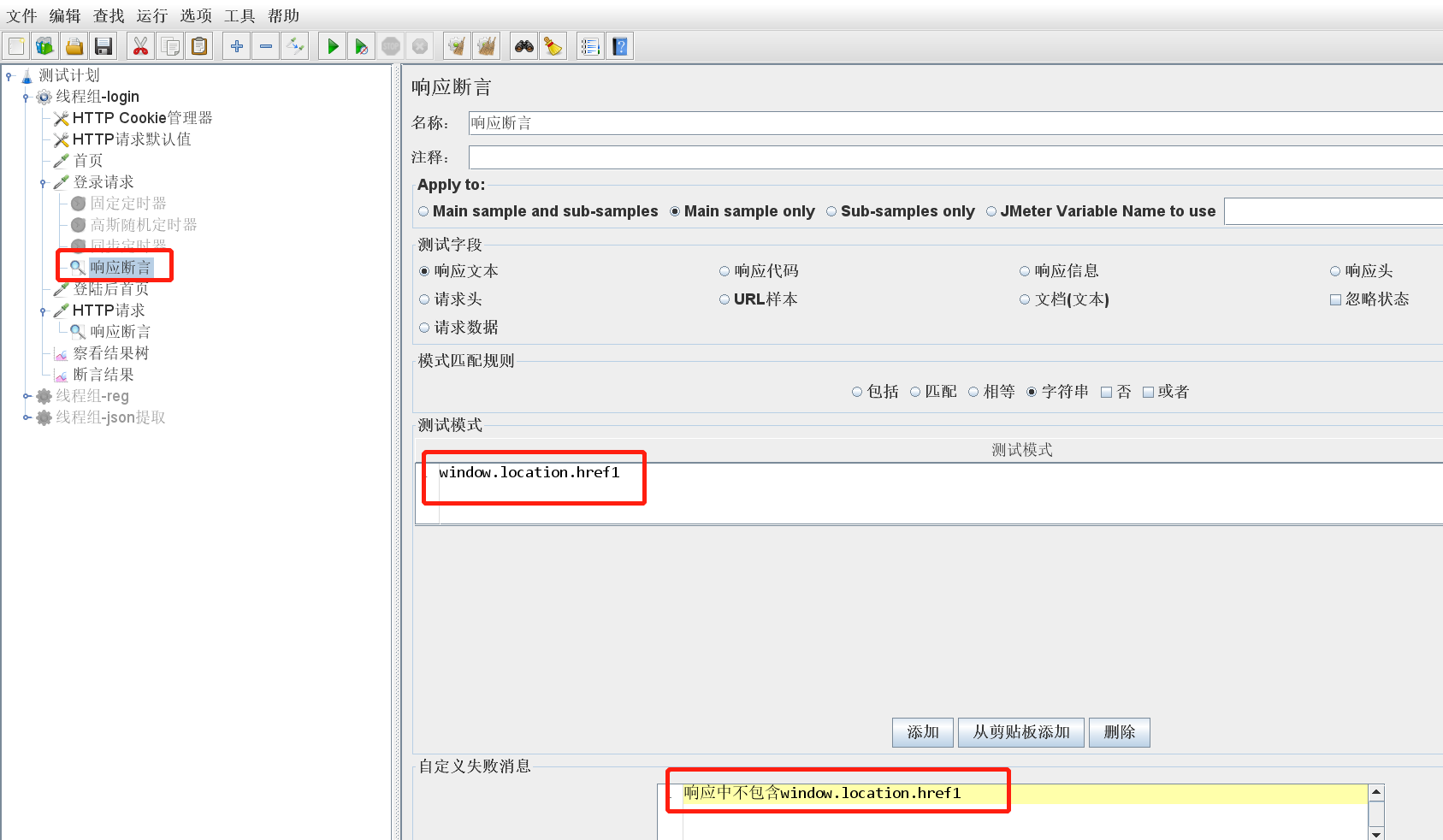The image size is (1443, 840).
Task: Reset search with yellow broom icon
Action: [553, 46]
